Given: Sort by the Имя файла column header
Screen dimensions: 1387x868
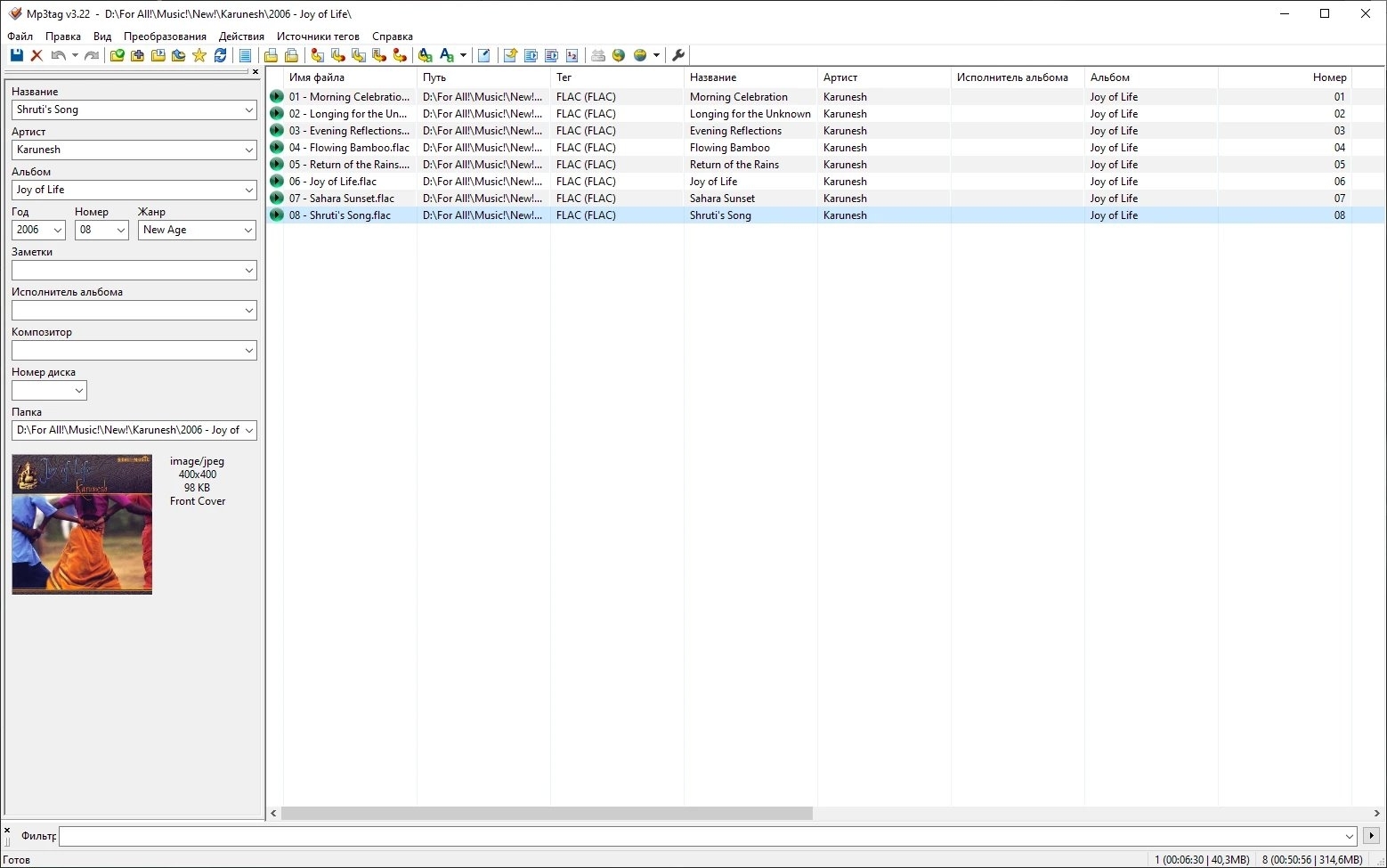Looking at the screenshot, I should (350, 77).
